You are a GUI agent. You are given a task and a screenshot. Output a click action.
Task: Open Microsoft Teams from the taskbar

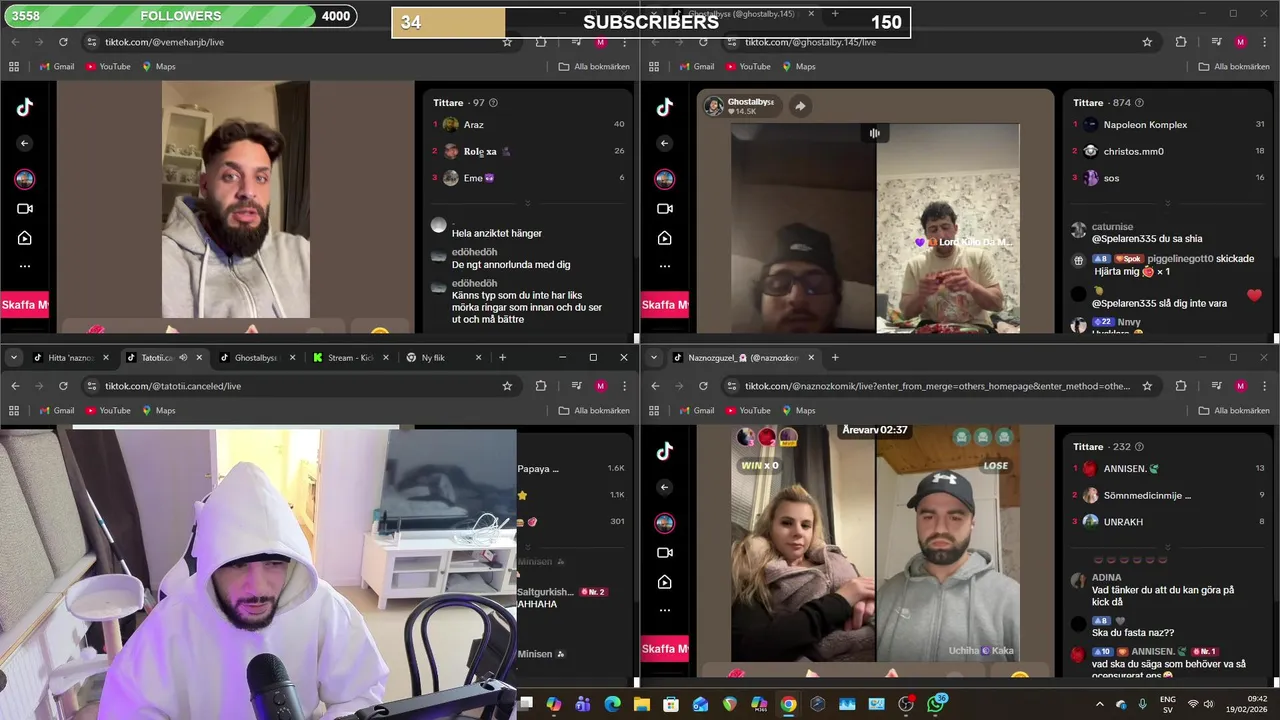(583, 704)
